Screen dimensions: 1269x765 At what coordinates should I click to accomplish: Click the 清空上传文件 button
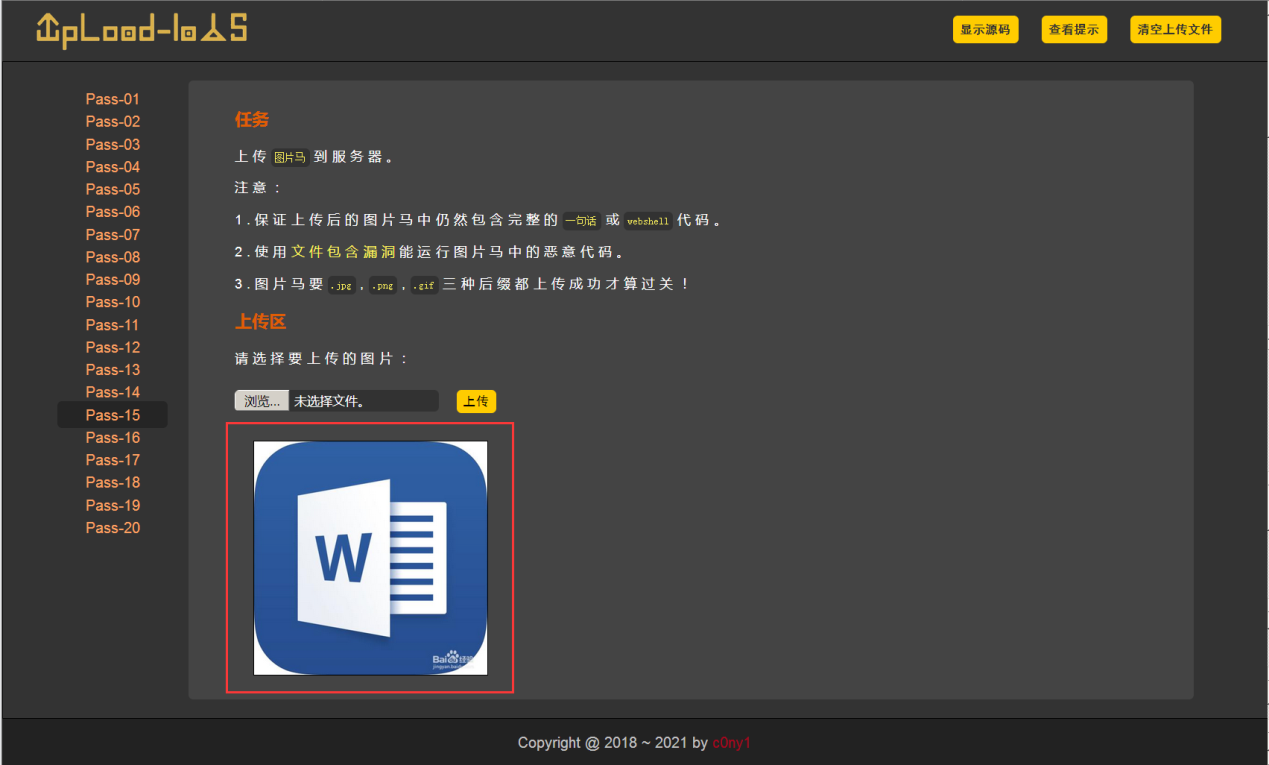tap(1175, 30)
